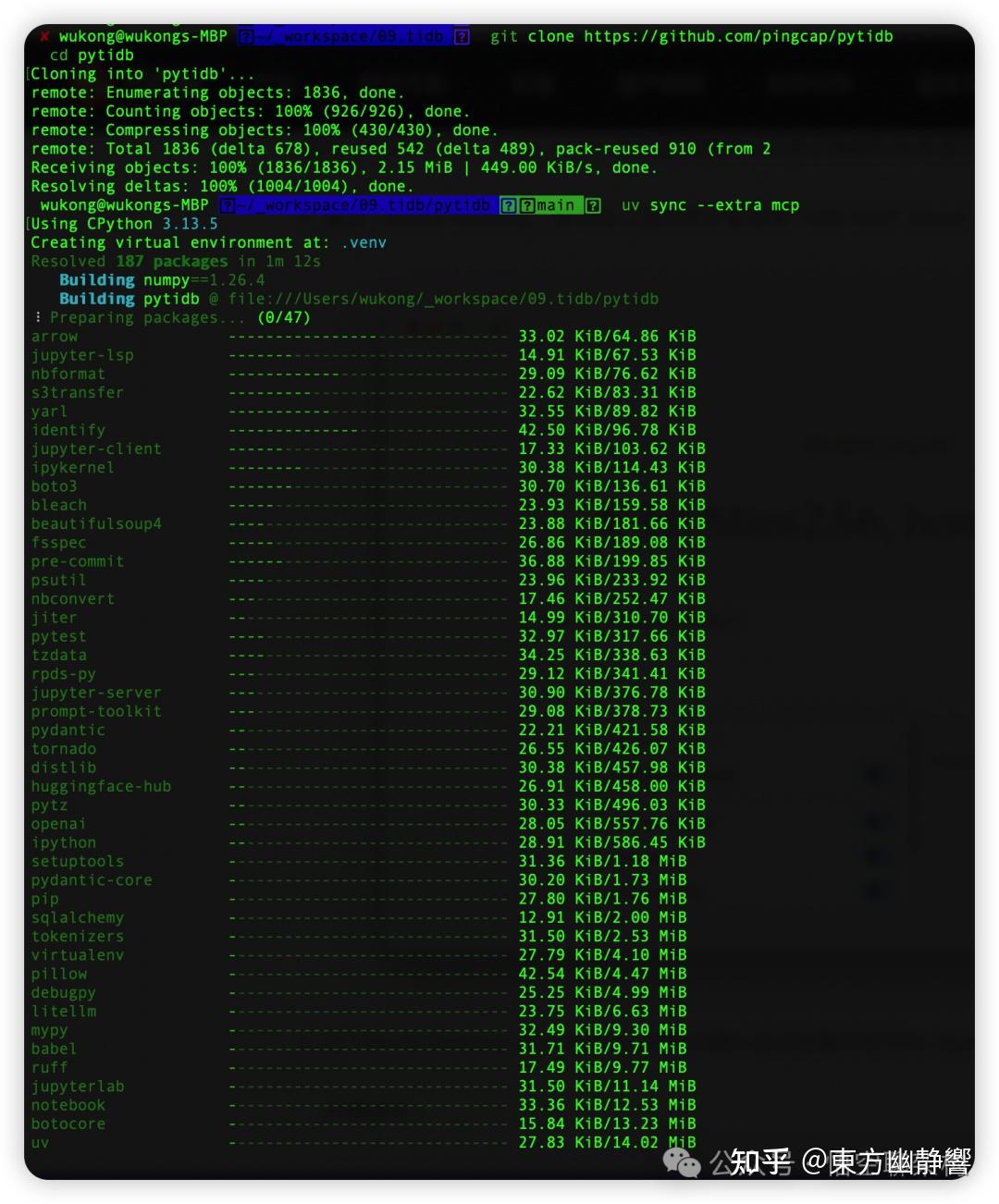Click the 'pytz' package name
This screenshot has height=1204, width=999.
click(49, 805)
